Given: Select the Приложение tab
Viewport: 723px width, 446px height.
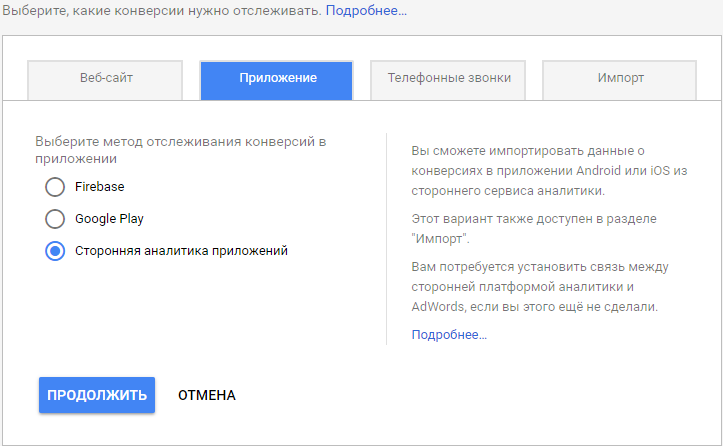Looking at the screenshot, I should coord(277,78).
